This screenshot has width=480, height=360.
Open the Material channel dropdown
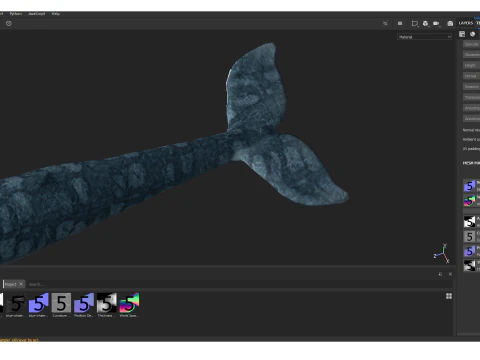pos(425,37)
